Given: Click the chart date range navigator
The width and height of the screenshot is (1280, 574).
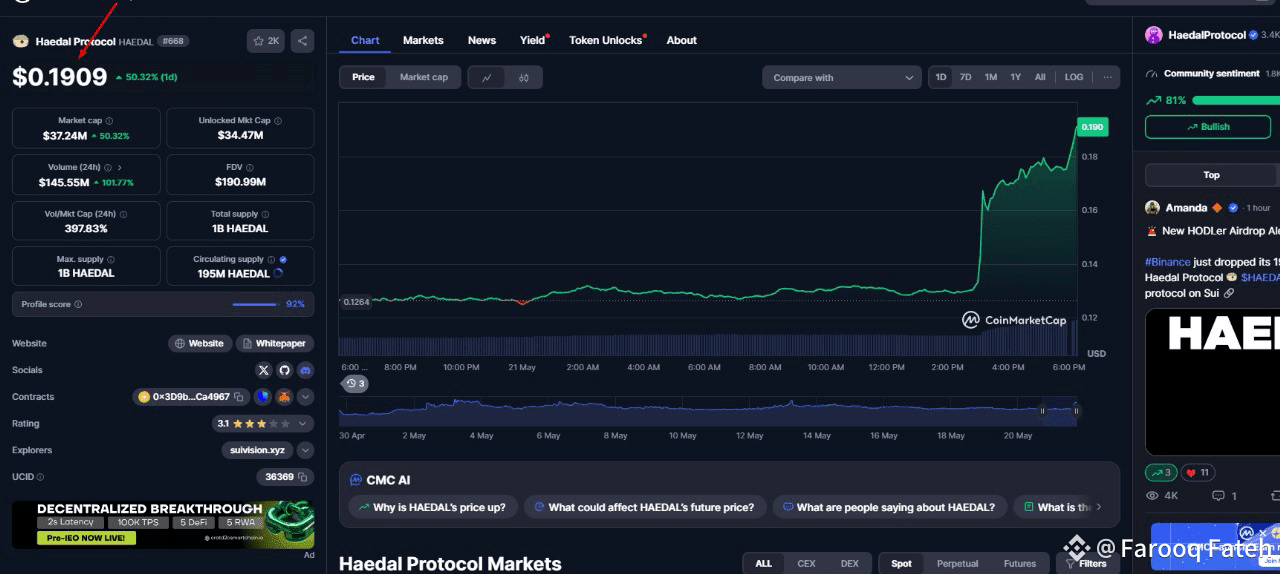Looking at the screenshot, I should [x=708, y=411].
